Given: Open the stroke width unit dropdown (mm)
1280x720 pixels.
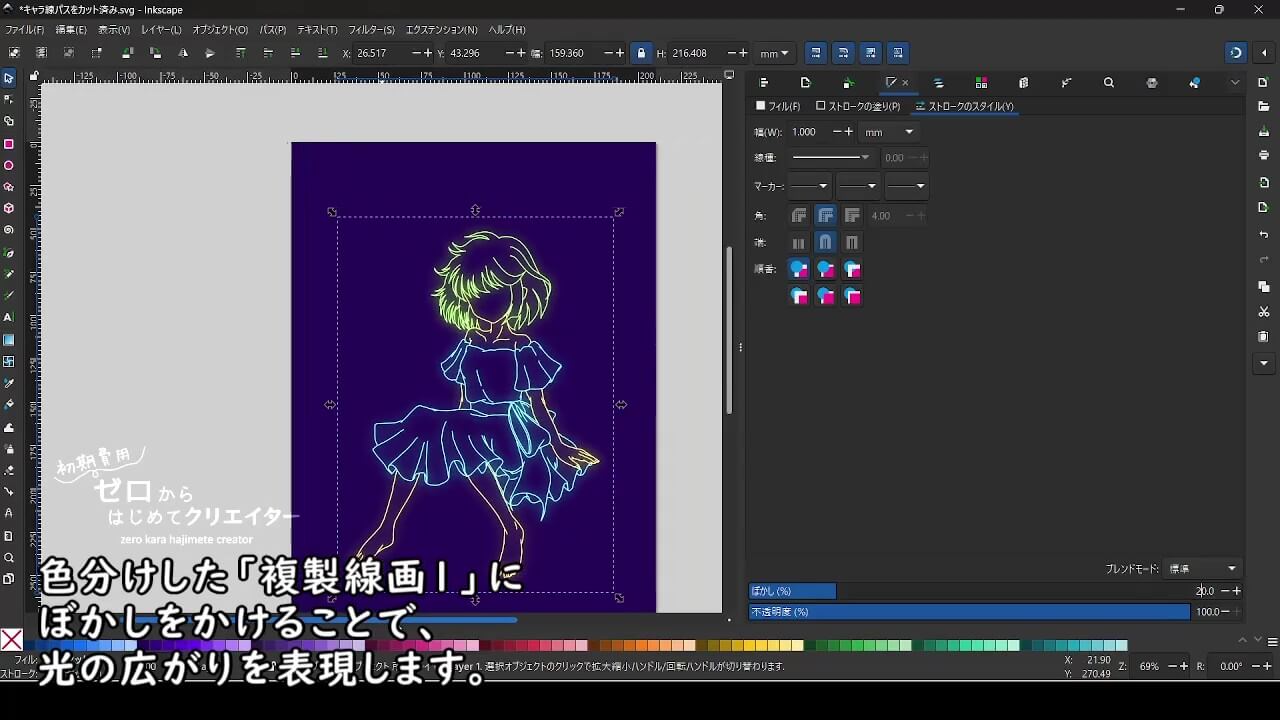Looking at the screenshot, I should (x=889, y=132).
